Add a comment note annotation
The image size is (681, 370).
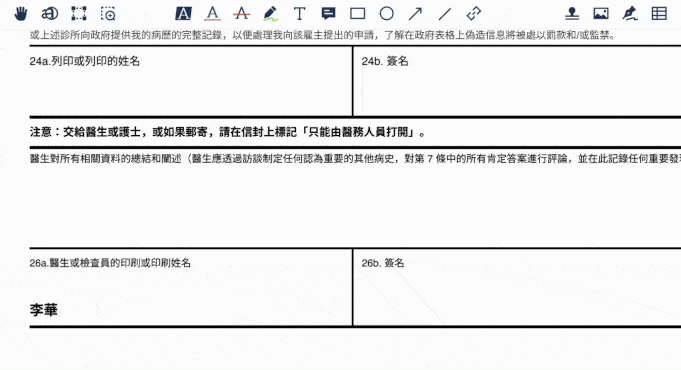328,14
